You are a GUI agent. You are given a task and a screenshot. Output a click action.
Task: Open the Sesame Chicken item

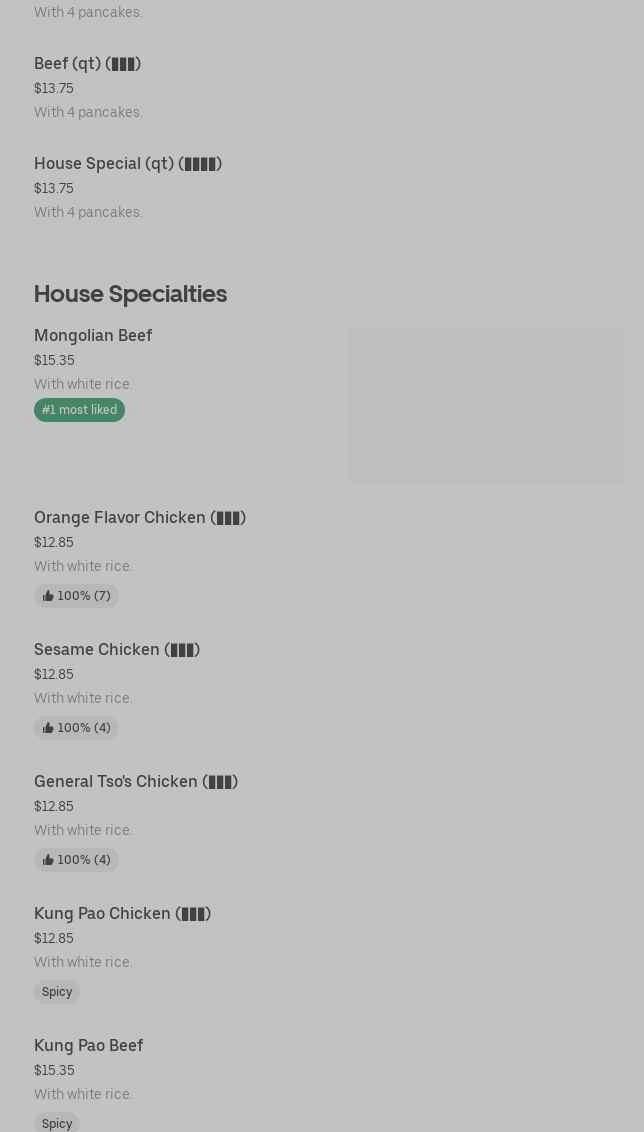(116, 650)
